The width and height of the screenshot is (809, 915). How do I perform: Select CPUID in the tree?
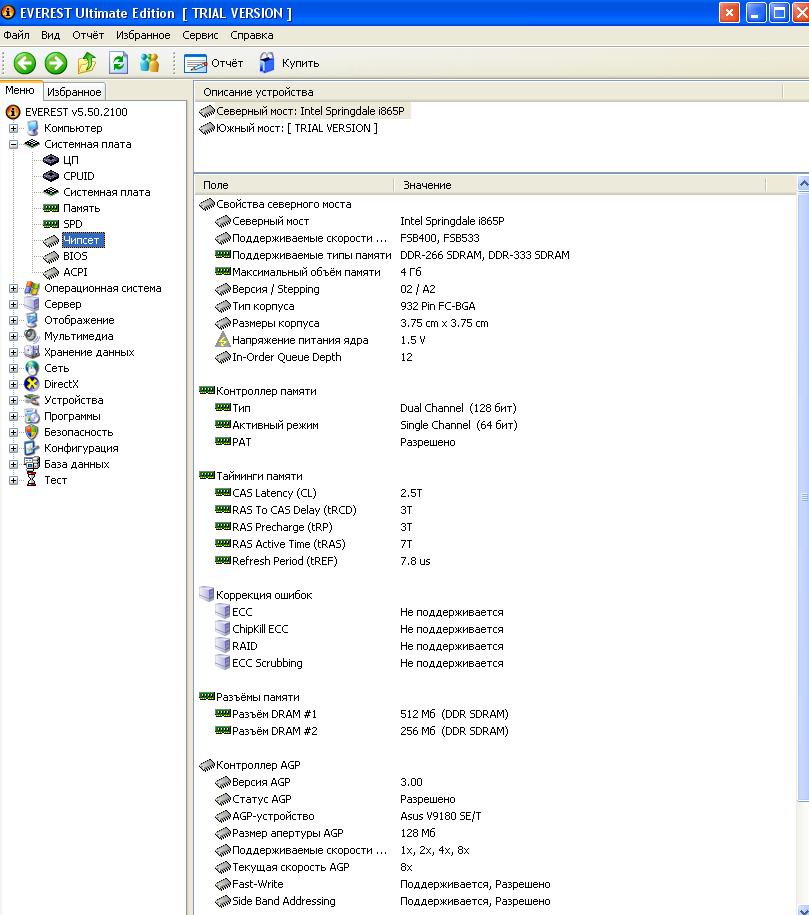pyautogui.click(x=79, y=176)
